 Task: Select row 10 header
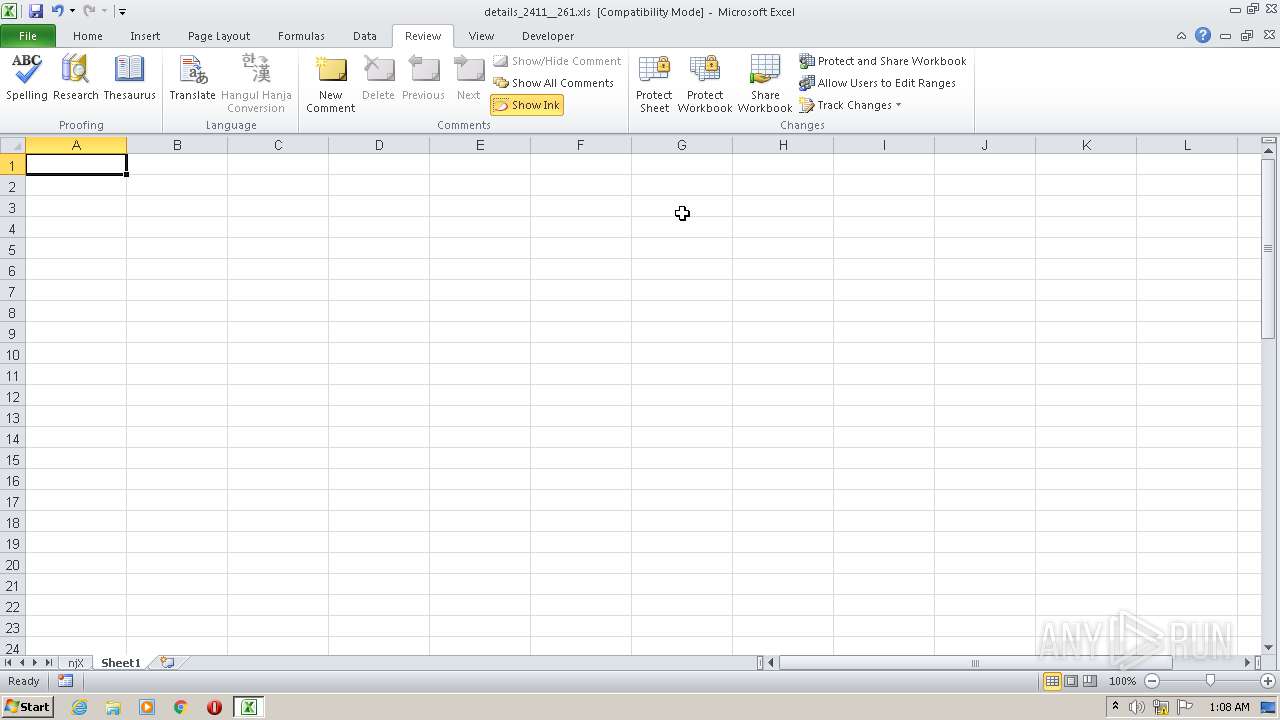[12, 355]
